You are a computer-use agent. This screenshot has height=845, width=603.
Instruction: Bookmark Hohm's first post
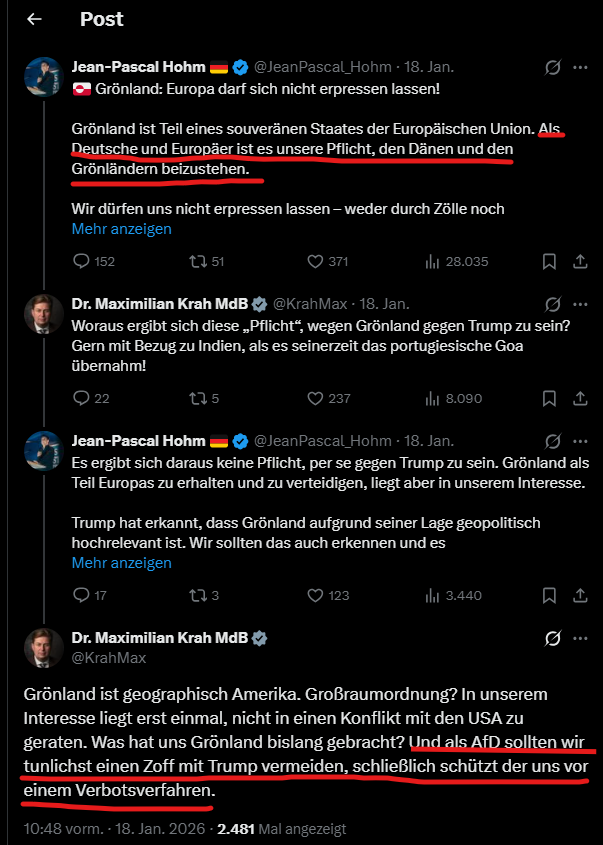click(549, 262)
